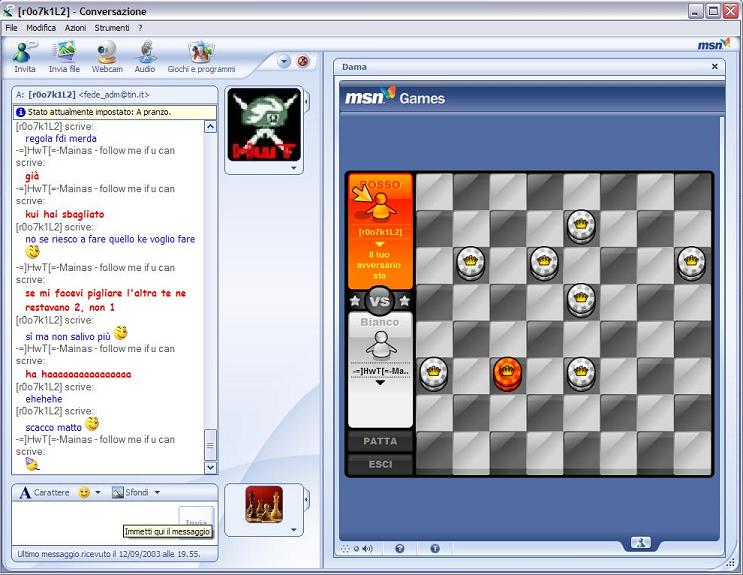Maximize the Conversazione window
Screen dimensions: 743x575
tap(713, 11)
